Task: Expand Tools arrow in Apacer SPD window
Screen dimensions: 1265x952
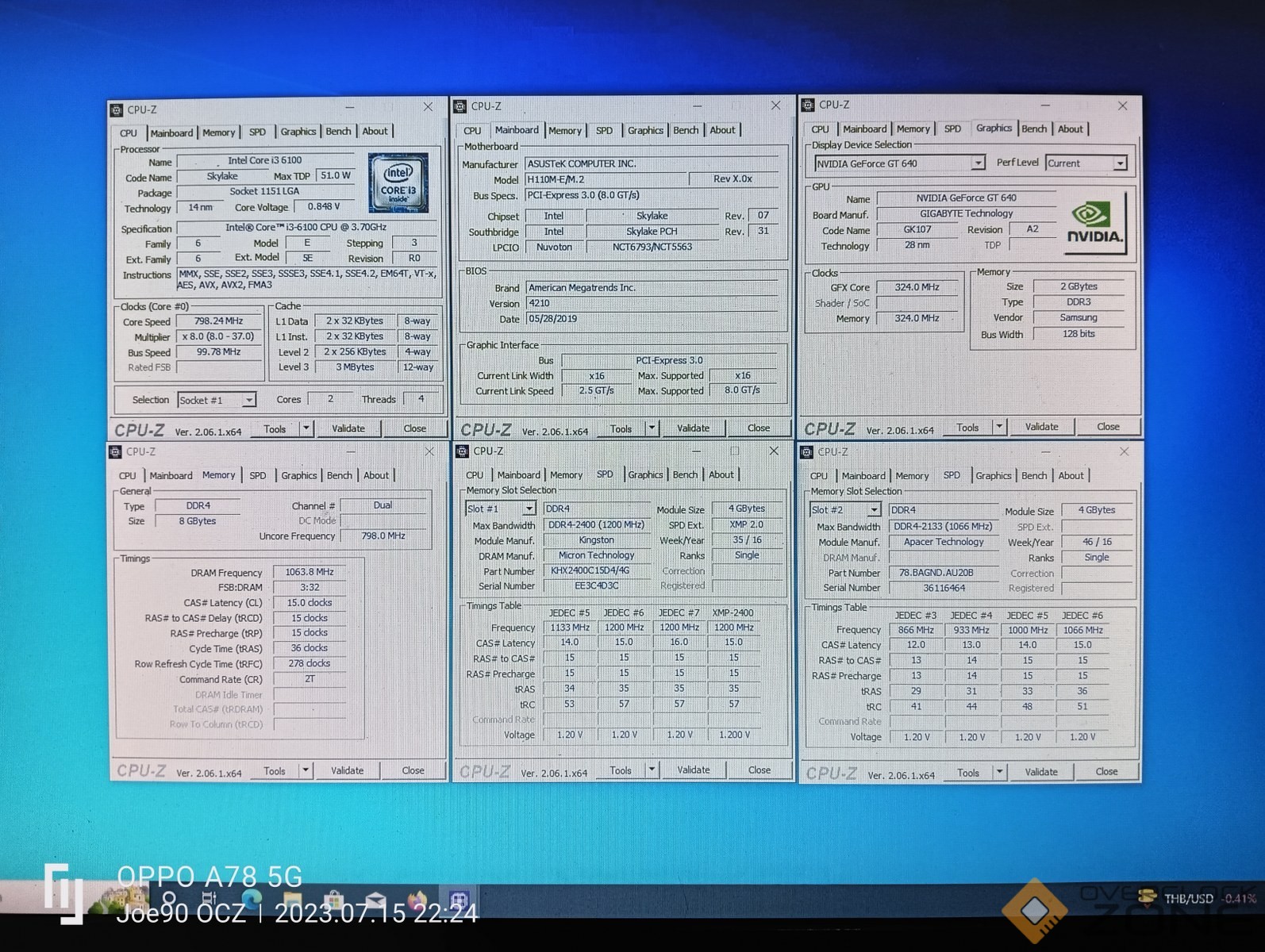Action: [x=999, y=772]
